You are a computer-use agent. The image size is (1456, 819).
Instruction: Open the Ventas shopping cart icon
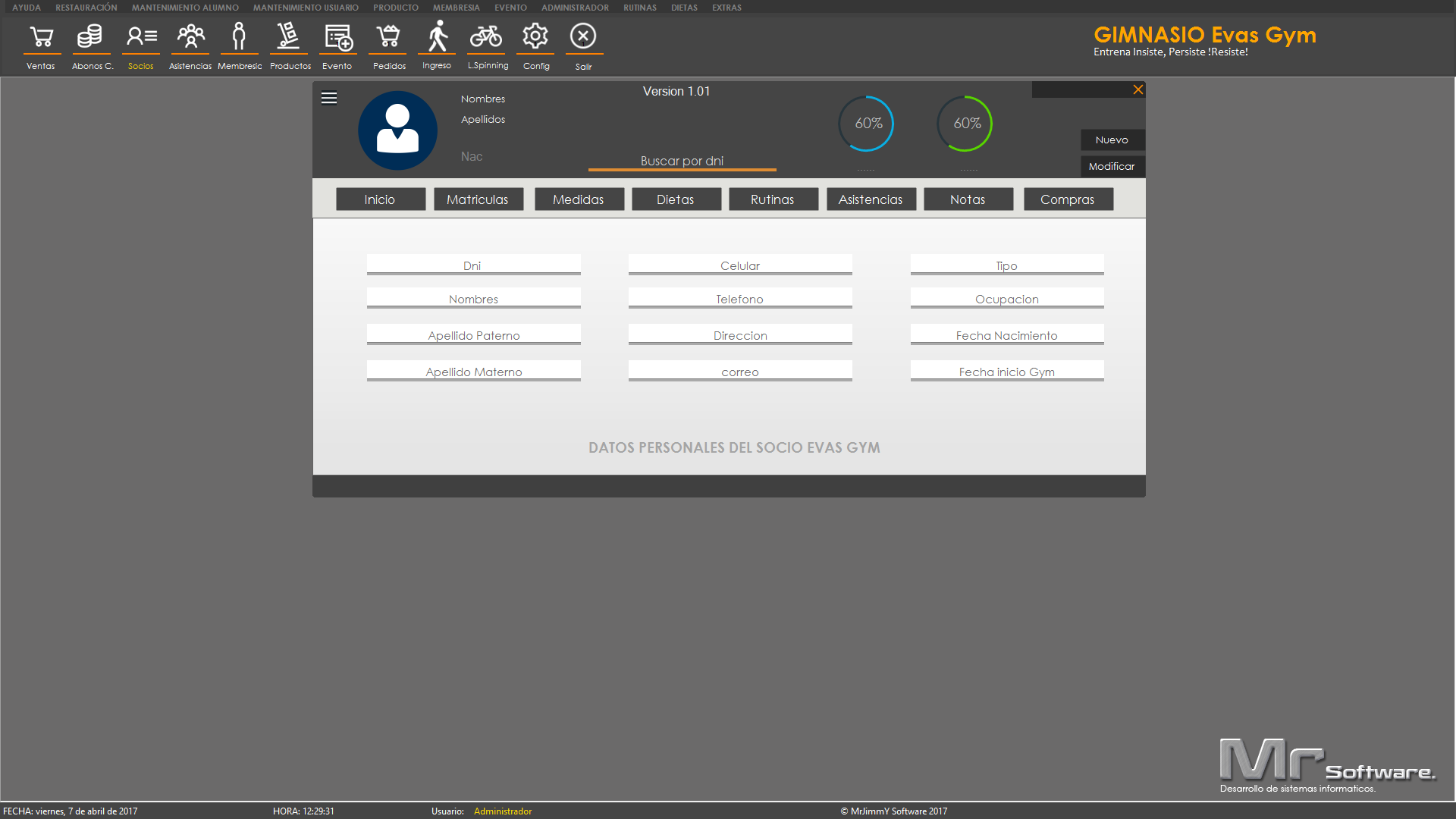tap(42, 37)
